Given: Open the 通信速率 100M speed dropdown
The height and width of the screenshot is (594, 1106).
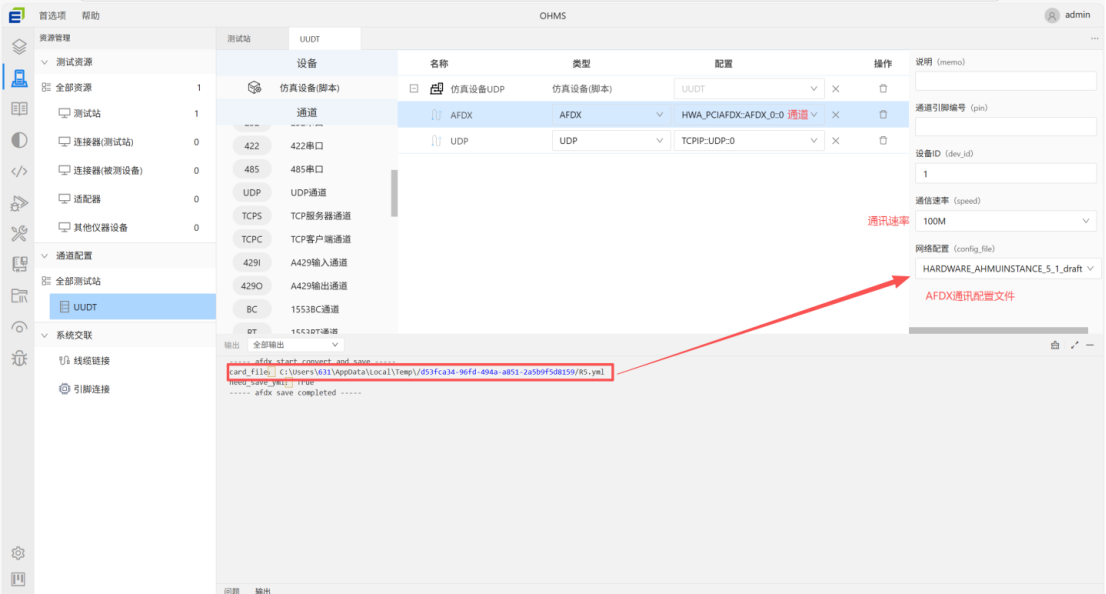Looking at the screenshot, I should 1005,220.
